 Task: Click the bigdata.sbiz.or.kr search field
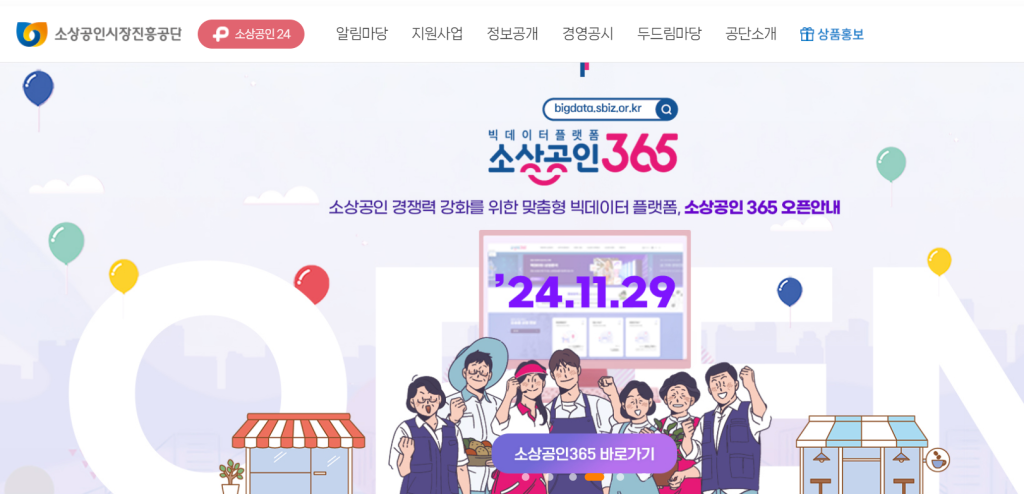(x=600, y=109)
